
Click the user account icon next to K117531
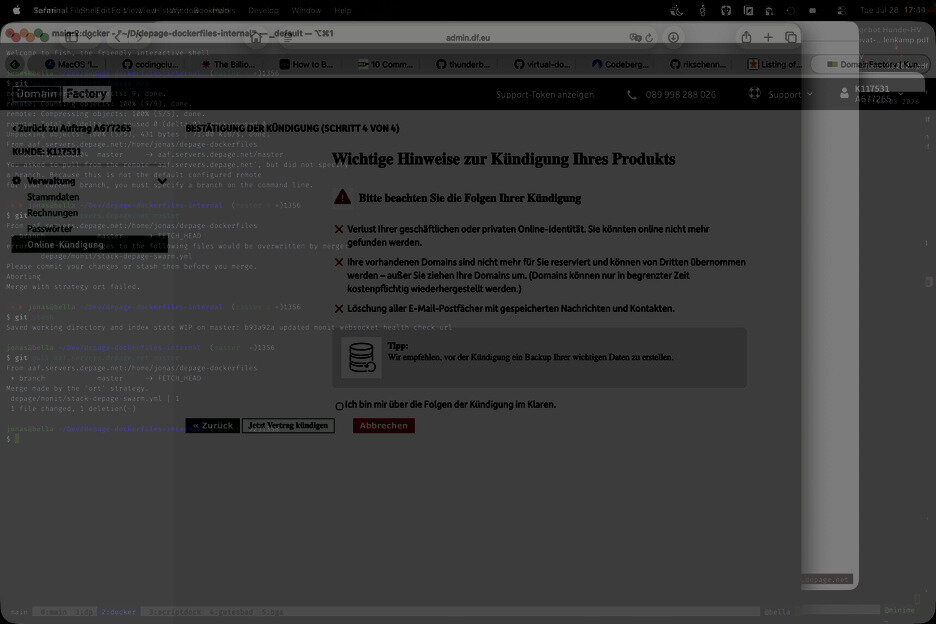(x=844, y=94)
